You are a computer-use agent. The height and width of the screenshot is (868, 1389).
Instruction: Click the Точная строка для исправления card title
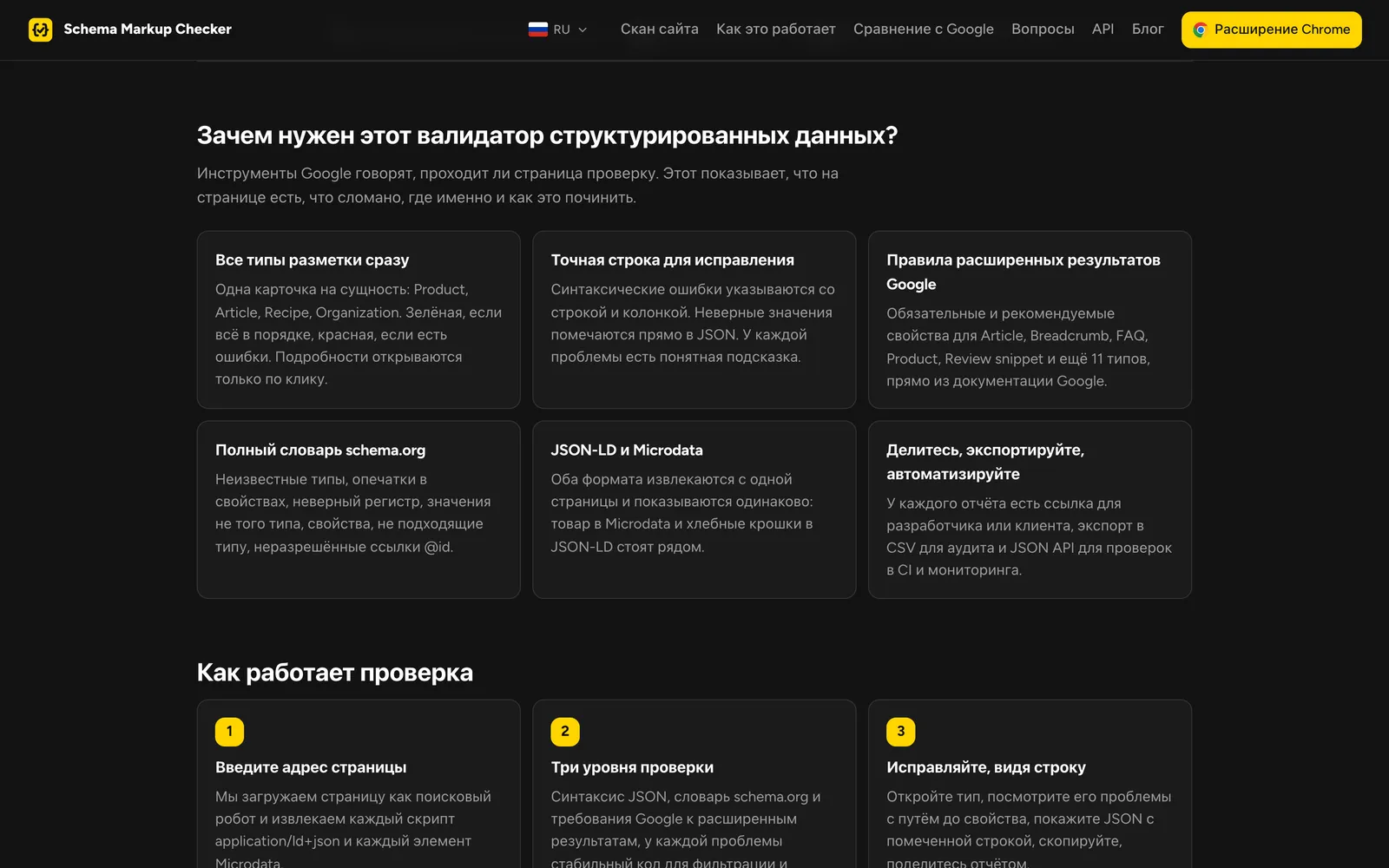point(672,260)
